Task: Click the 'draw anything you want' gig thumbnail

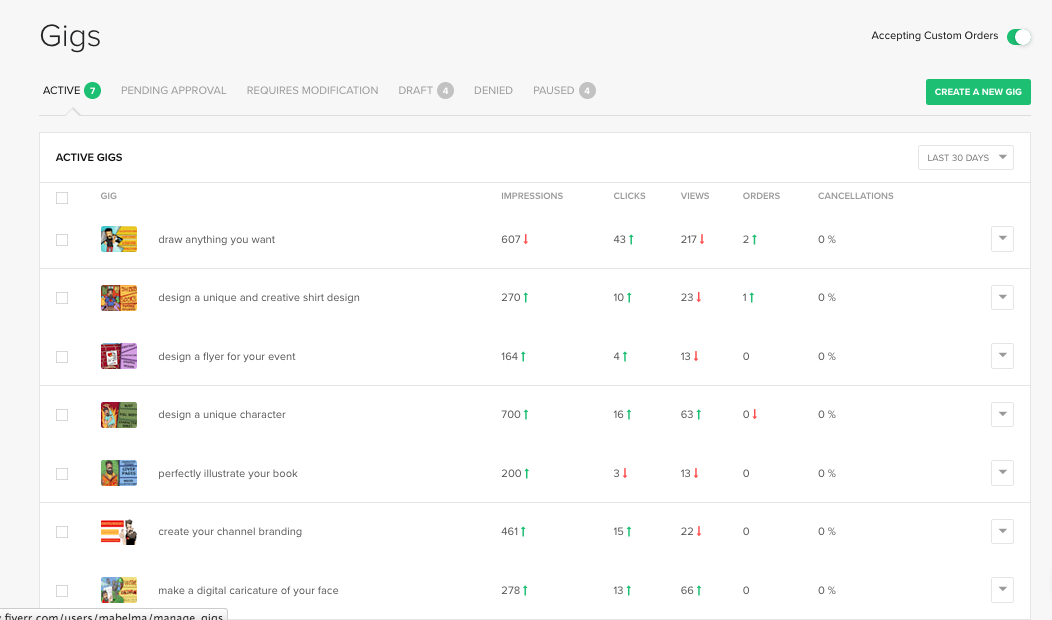Action: pyautogui.click(x=118, y=239)
